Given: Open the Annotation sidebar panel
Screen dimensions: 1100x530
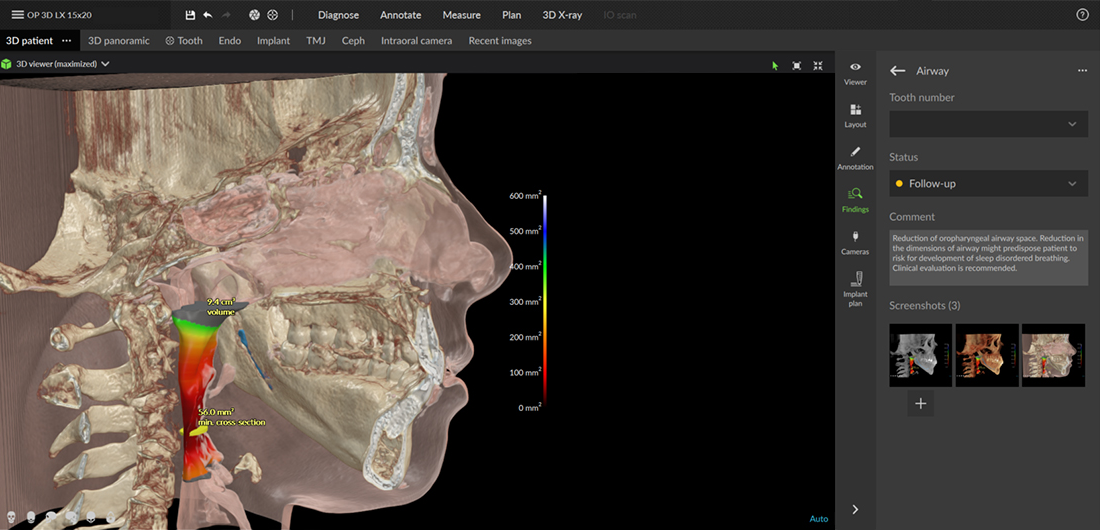Looking at the screenshot, I should click(x=855, y=157).
